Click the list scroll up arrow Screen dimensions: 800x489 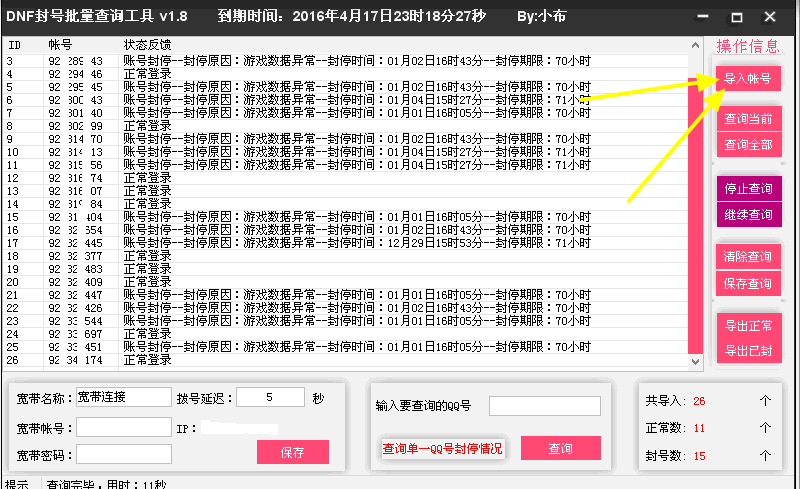click(695, 45)
